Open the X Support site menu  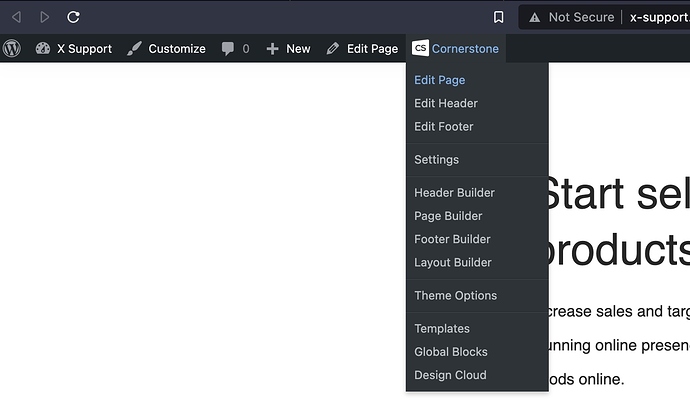click(74, 48)
